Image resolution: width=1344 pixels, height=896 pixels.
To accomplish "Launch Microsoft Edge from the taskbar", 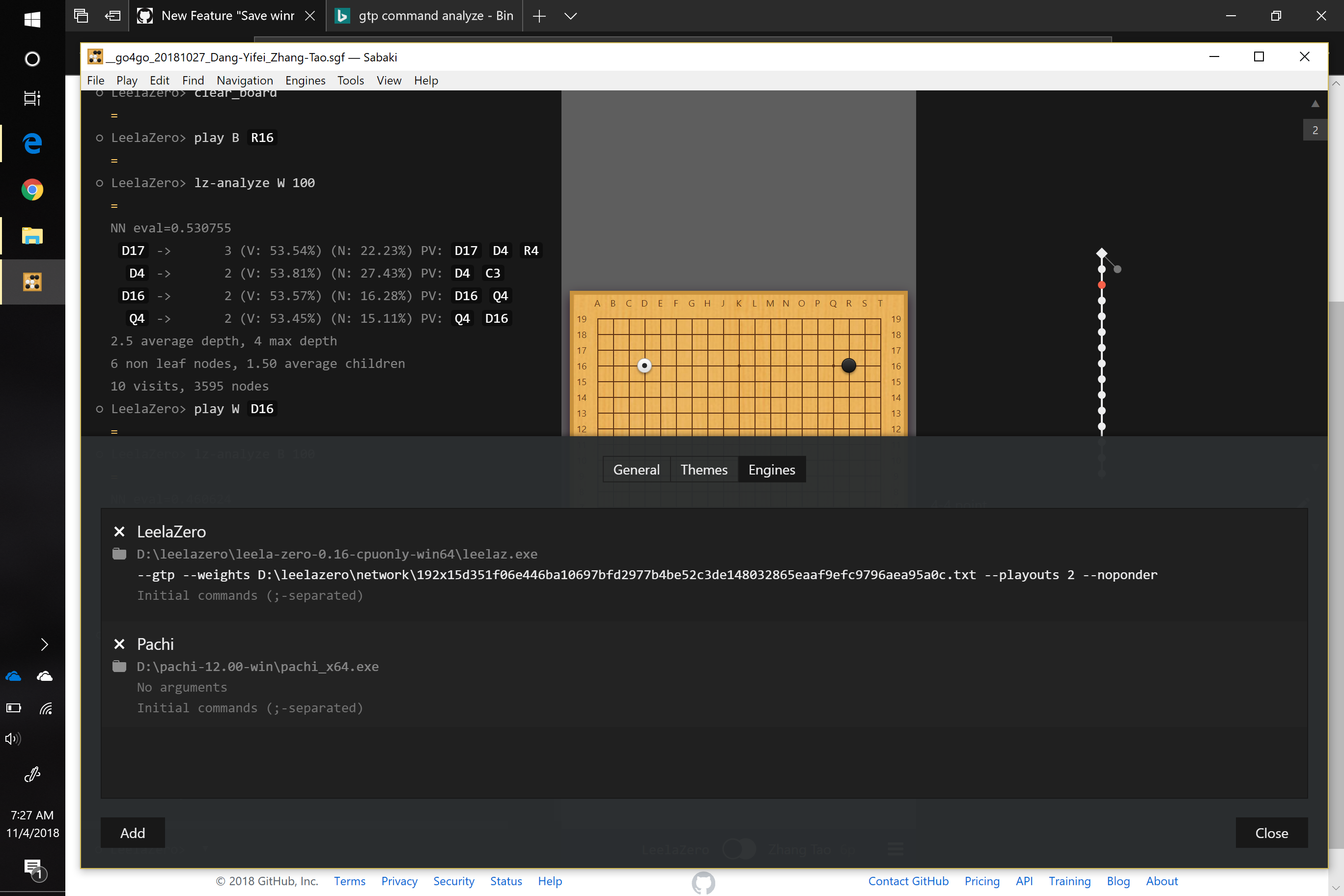I will [32, 143].
